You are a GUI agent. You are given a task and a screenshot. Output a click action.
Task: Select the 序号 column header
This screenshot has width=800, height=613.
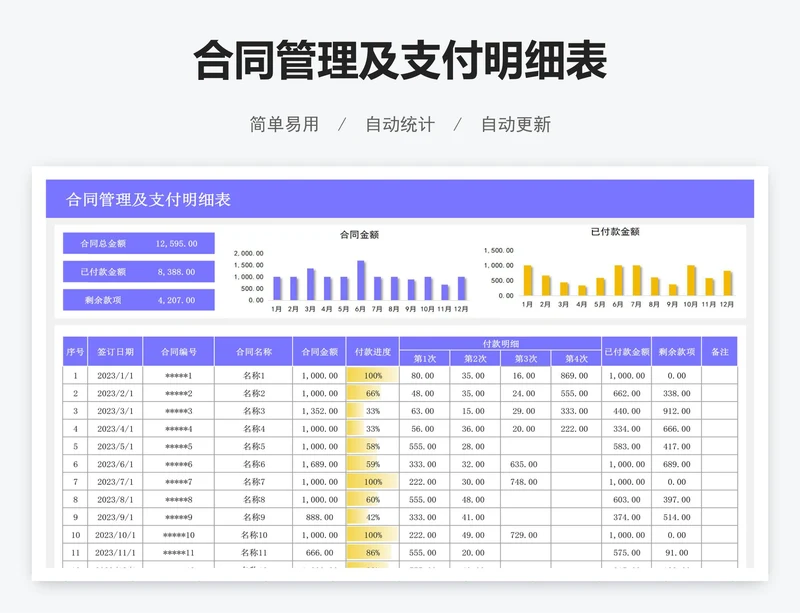coord(75,352)
